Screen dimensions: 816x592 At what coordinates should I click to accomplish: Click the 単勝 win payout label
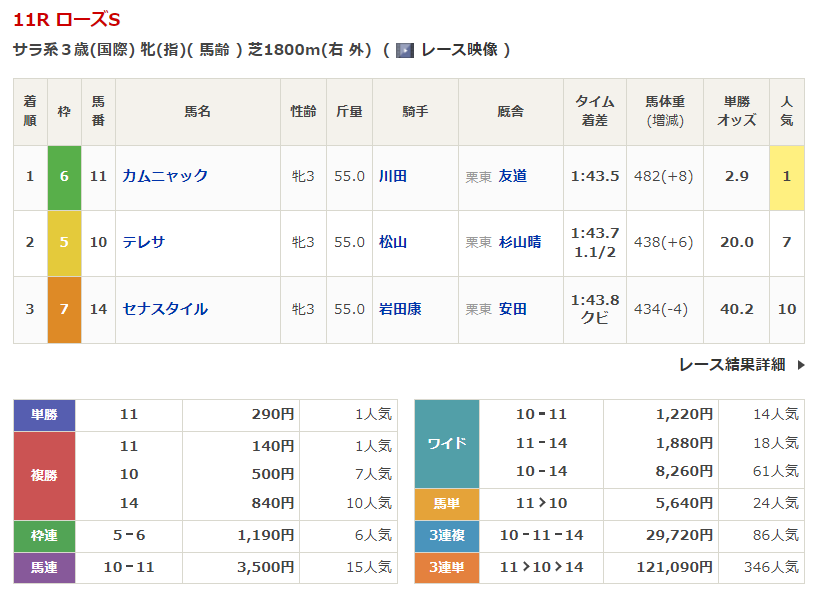coord(44,415)
